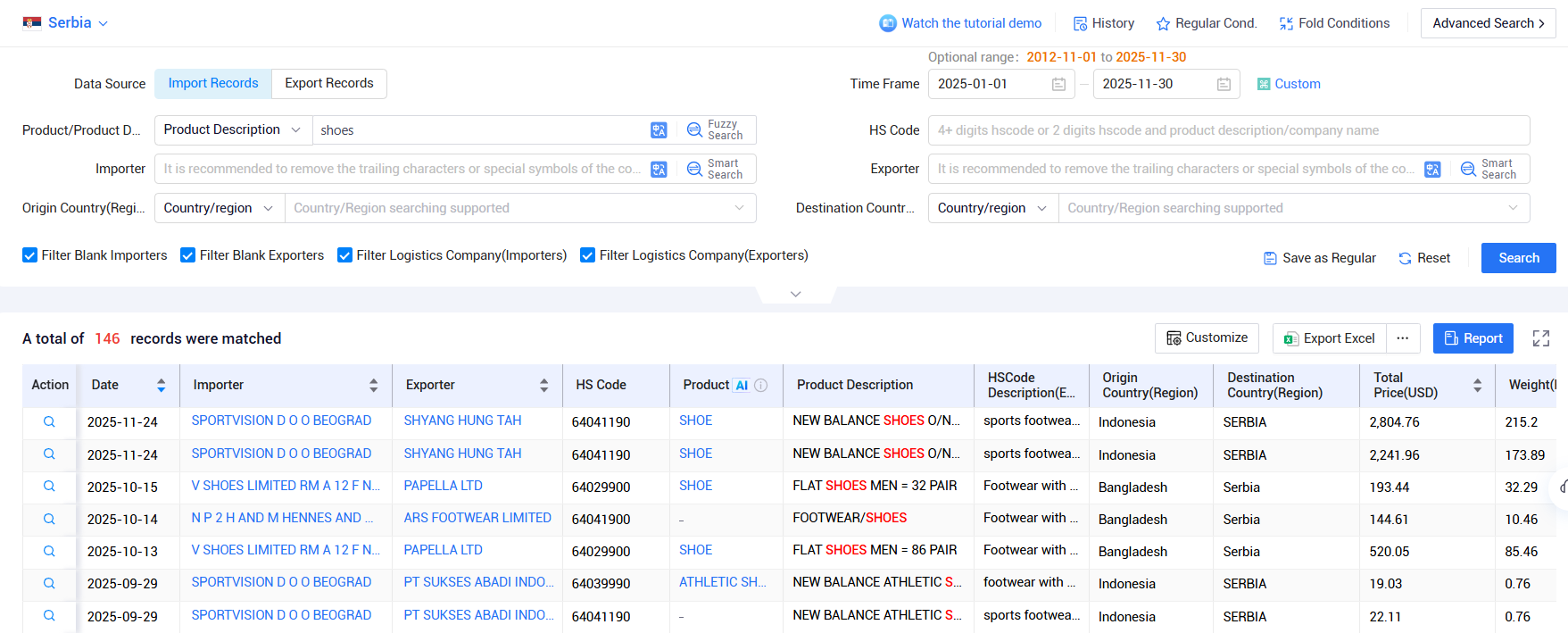Viewport: 1568px width, 633px height.
Task: Uncheck Filter Logistics Company(Exporters)
Action: pos(587,255)
